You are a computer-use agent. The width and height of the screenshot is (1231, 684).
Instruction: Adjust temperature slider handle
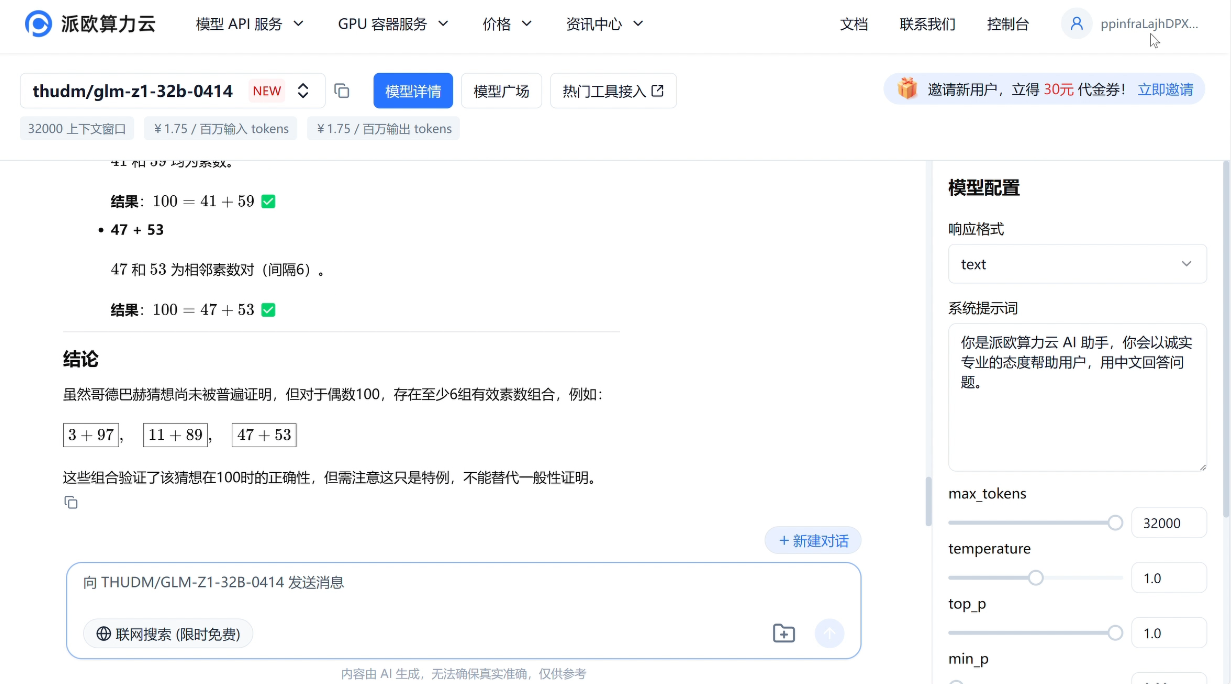(x=1036, y=578)
